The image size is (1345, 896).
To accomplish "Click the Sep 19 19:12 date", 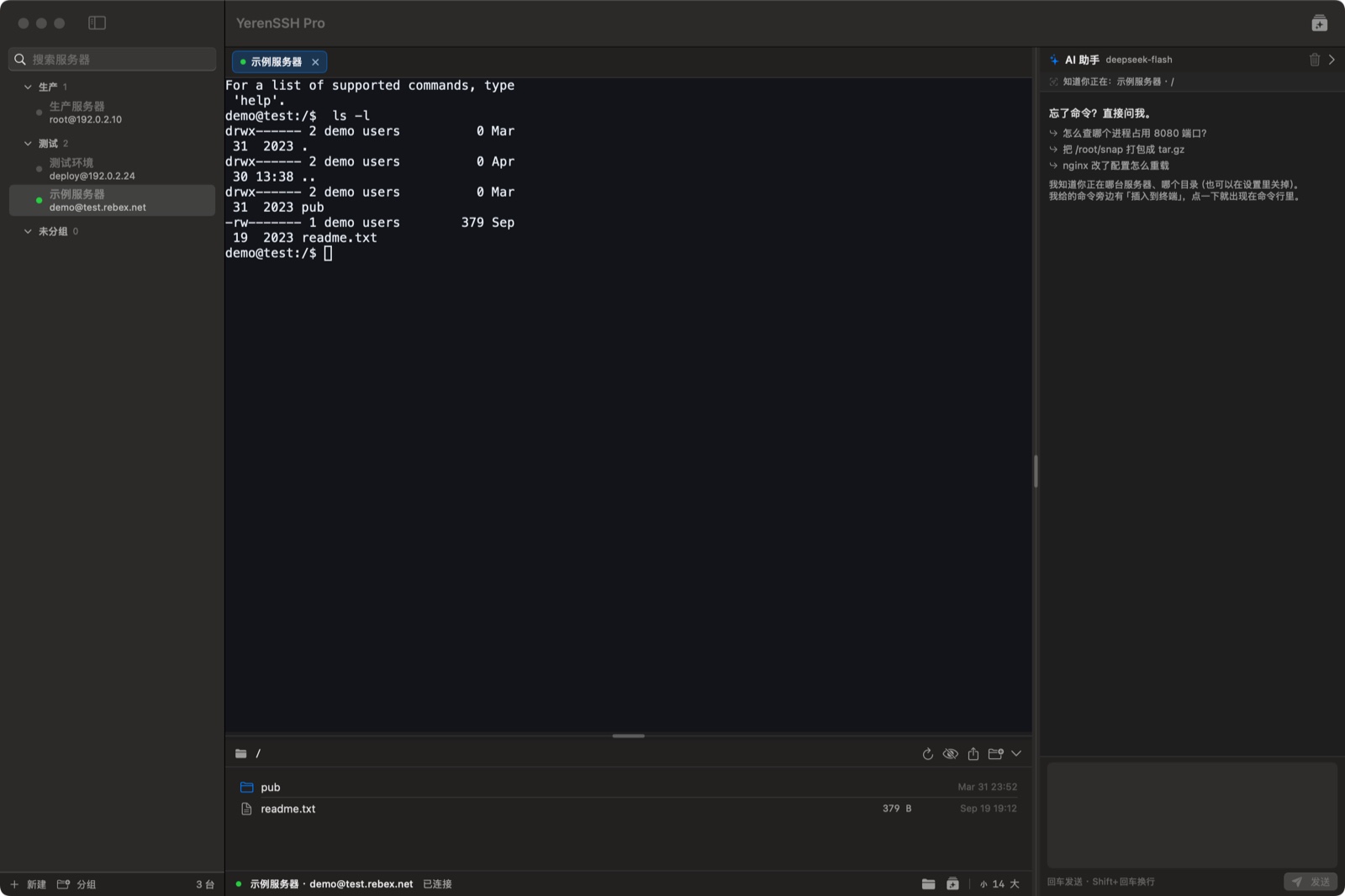I will (x=988, y=809).
